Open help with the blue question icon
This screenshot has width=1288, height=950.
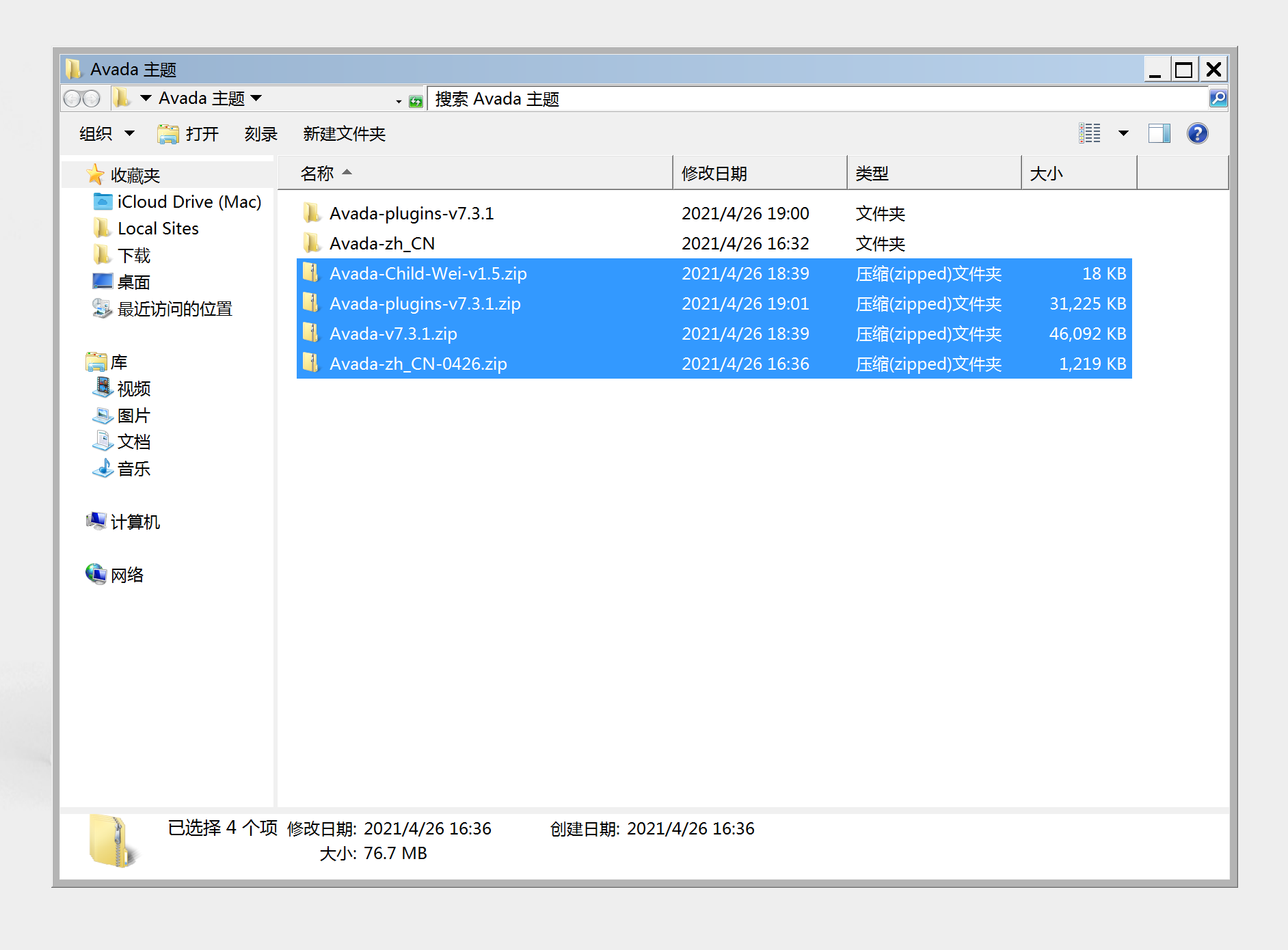pyautogui.click(x=1198, y=133)
